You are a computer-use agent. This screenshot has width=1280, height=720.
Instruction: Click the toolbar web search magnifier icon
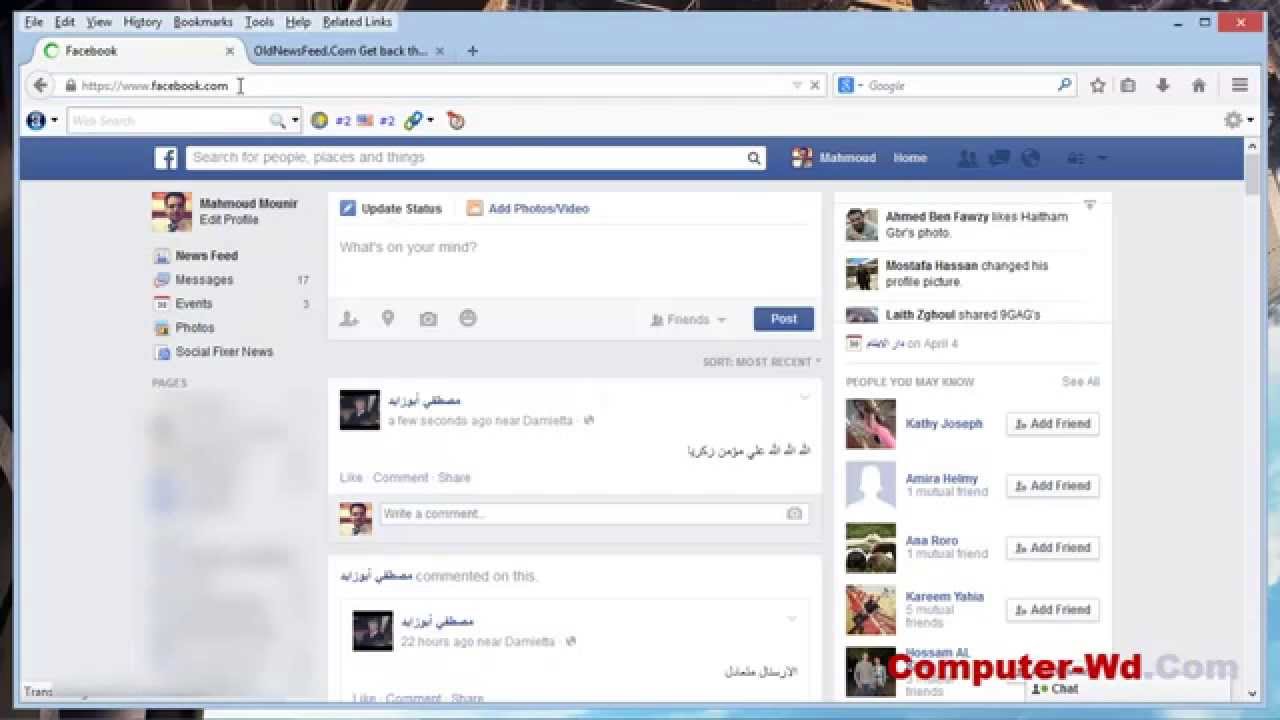pos(277,121)
